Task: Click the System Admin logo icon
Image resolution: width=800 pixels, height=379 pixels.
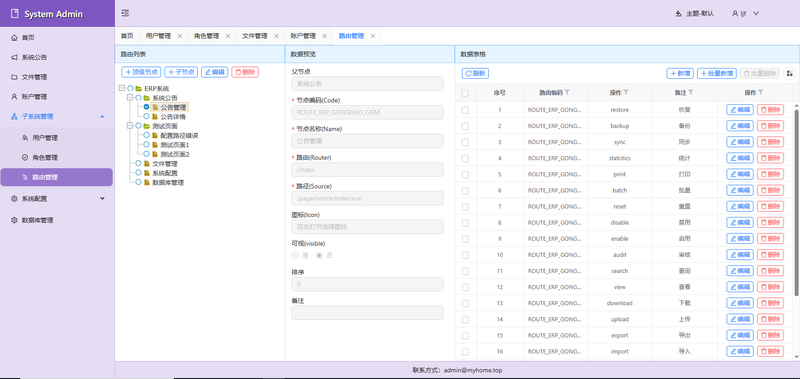Action: pyautogui.click(x=14, y=14)
